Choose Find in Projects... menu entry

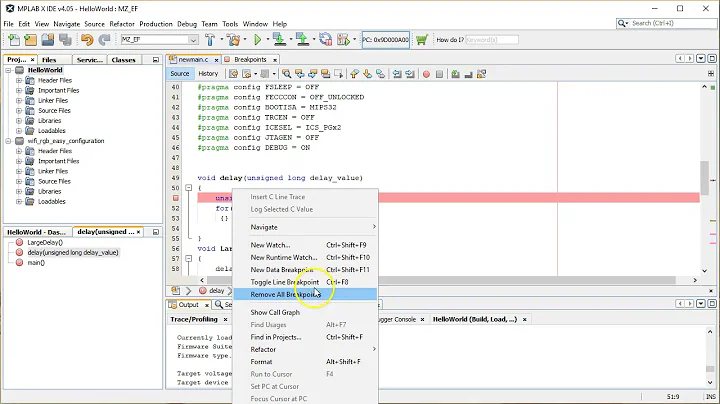(305, 337)
